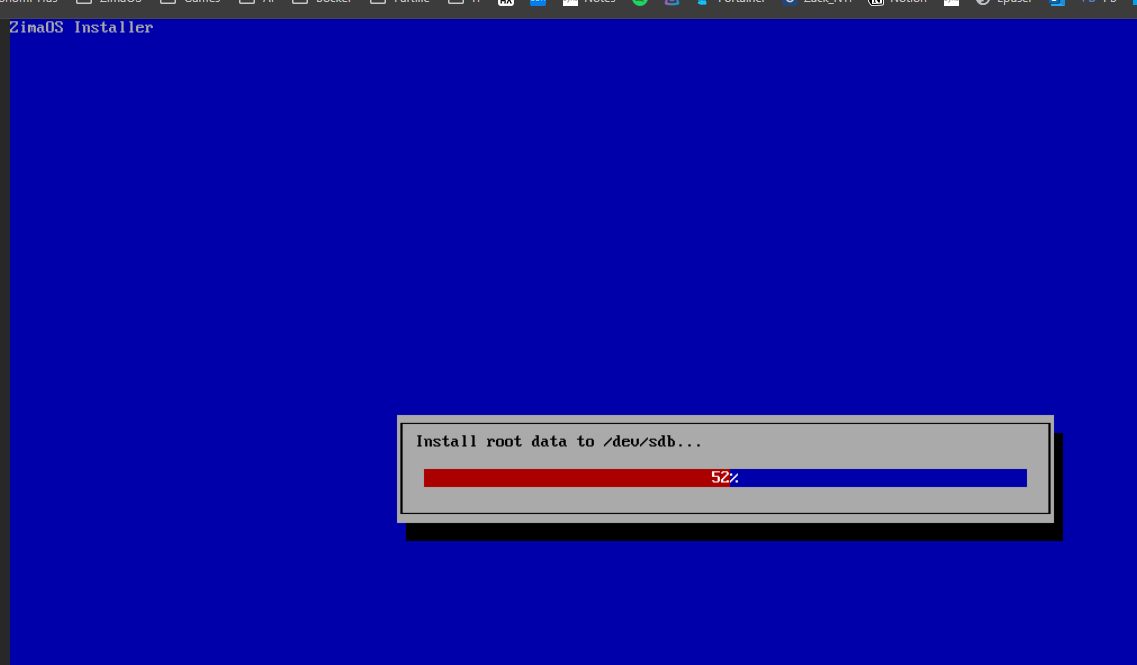Open the Games bookmarks folder
The image size is (1137, 665).
tap(190, 2)
